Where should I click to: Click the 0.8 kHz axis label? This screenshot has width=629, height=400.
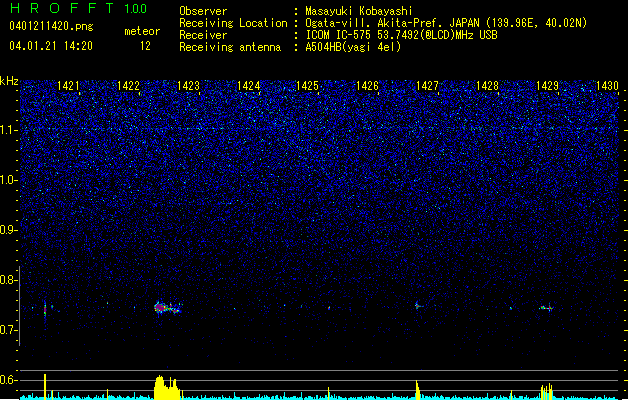pyautogui.click(x=8, y=280)
